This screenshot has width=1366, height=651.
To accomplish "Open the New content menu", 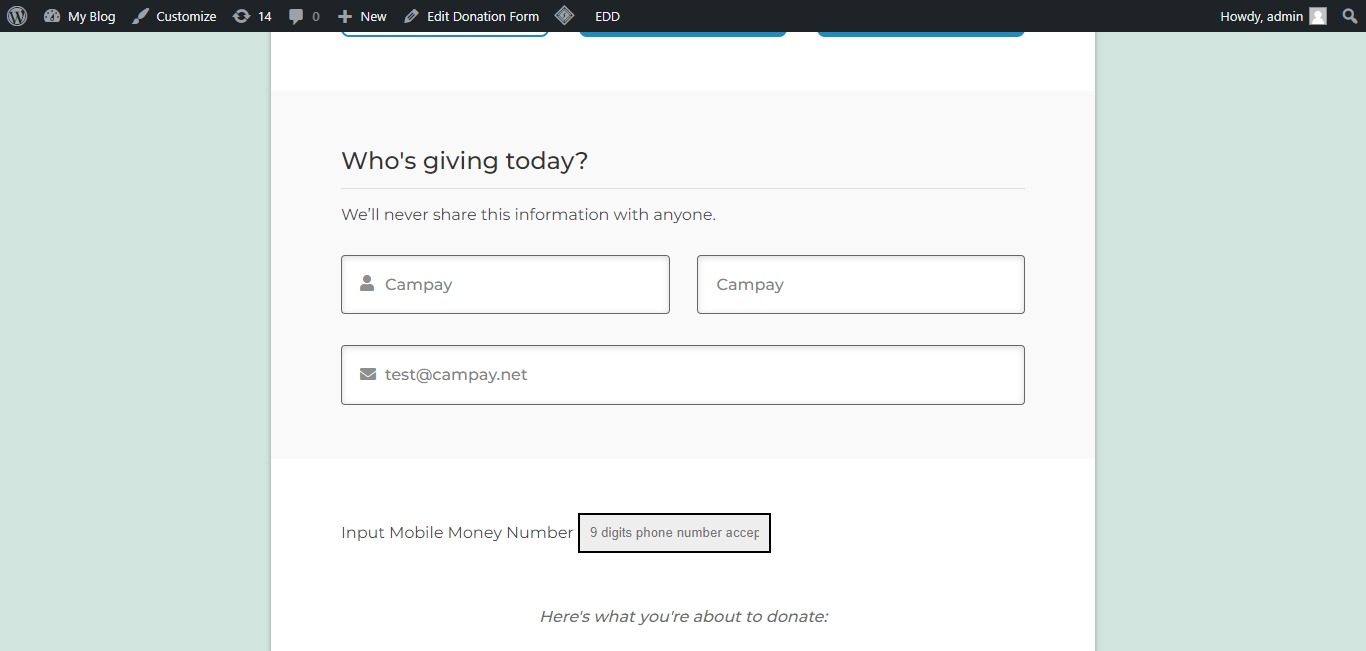I will (x=362, y=16).
